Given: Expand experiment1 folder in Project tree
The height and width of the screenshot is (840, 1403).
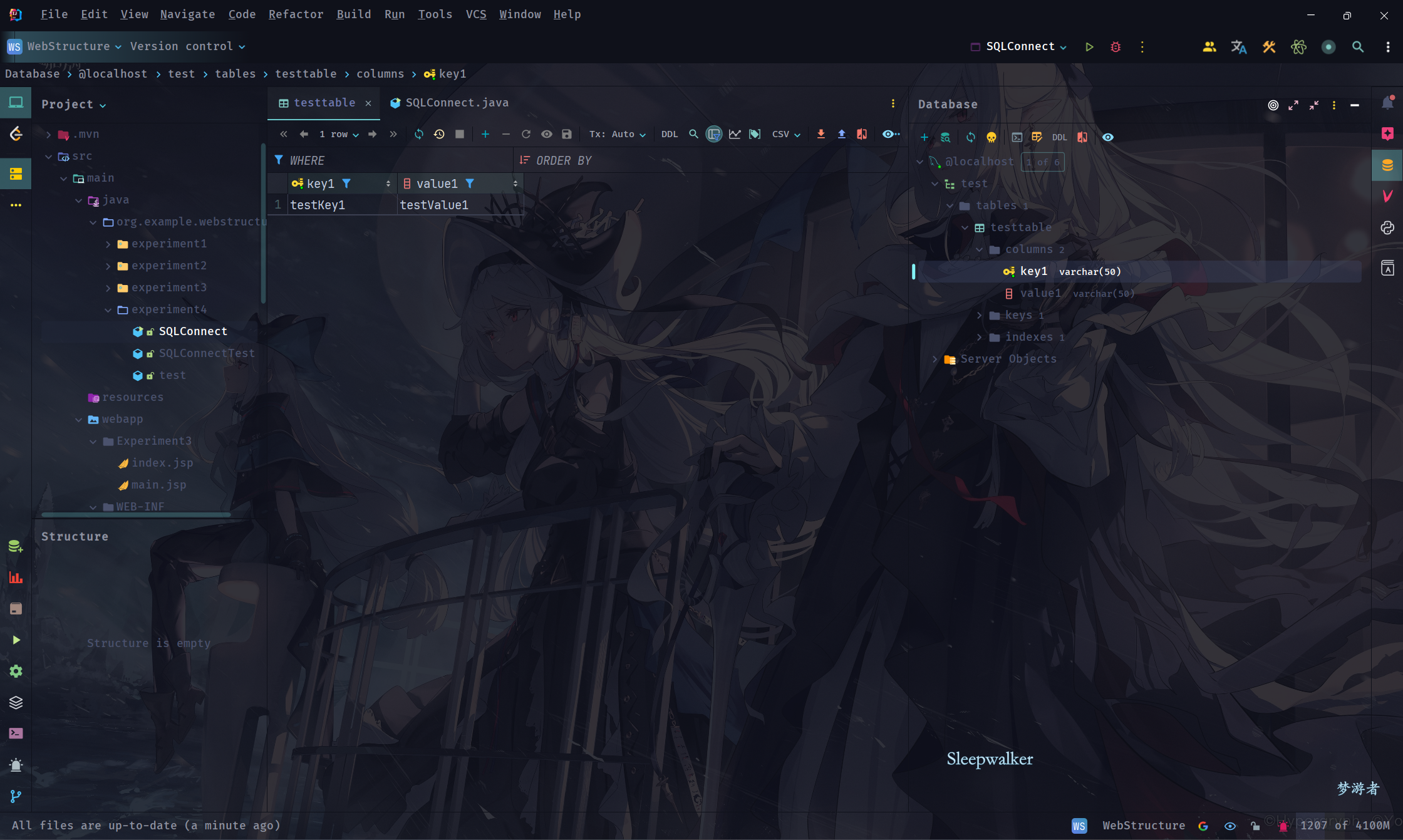Looking at the screenshot, I should coord(108,244).
